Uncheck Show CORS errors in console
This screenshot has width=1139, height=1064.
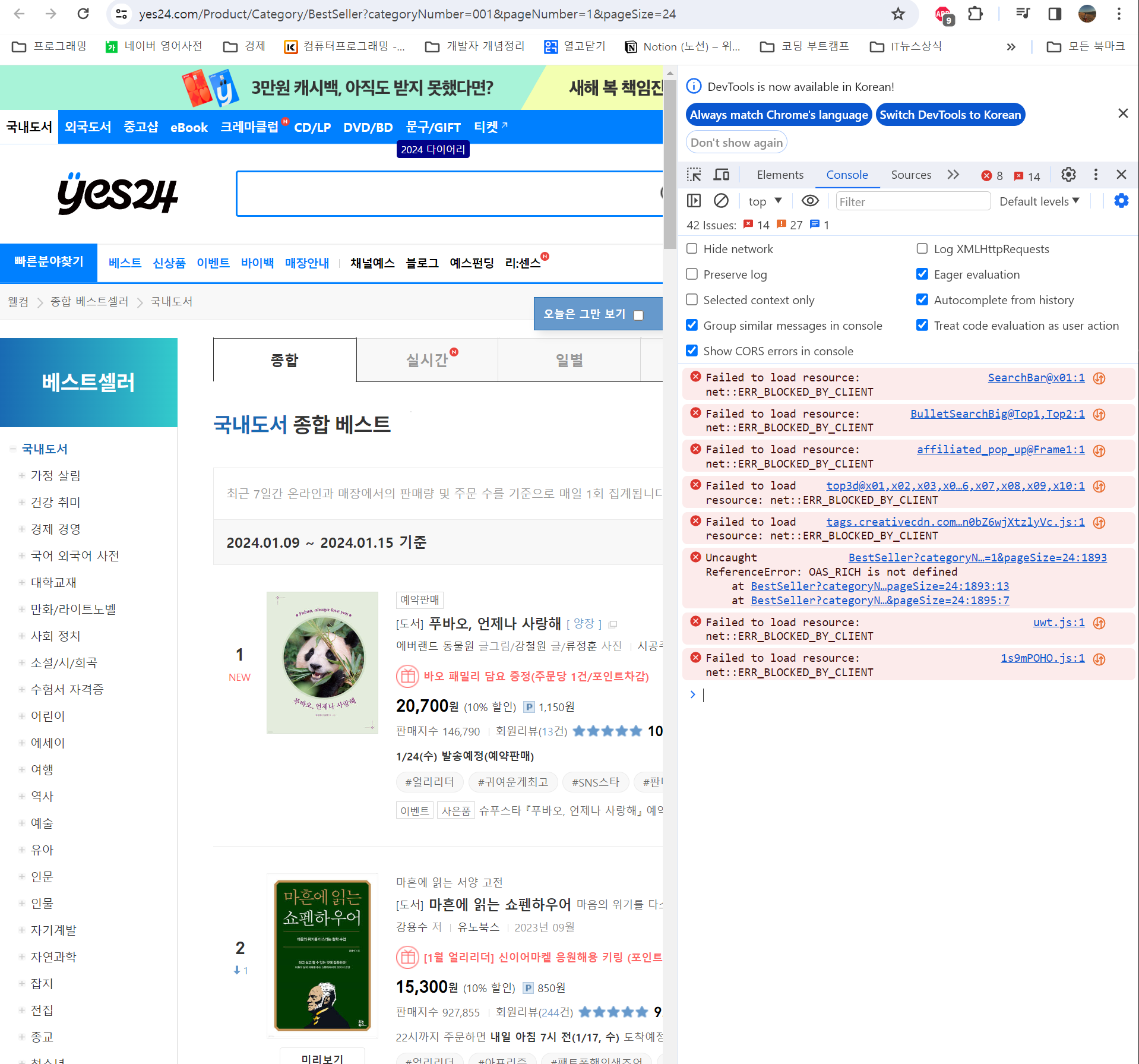692,351
